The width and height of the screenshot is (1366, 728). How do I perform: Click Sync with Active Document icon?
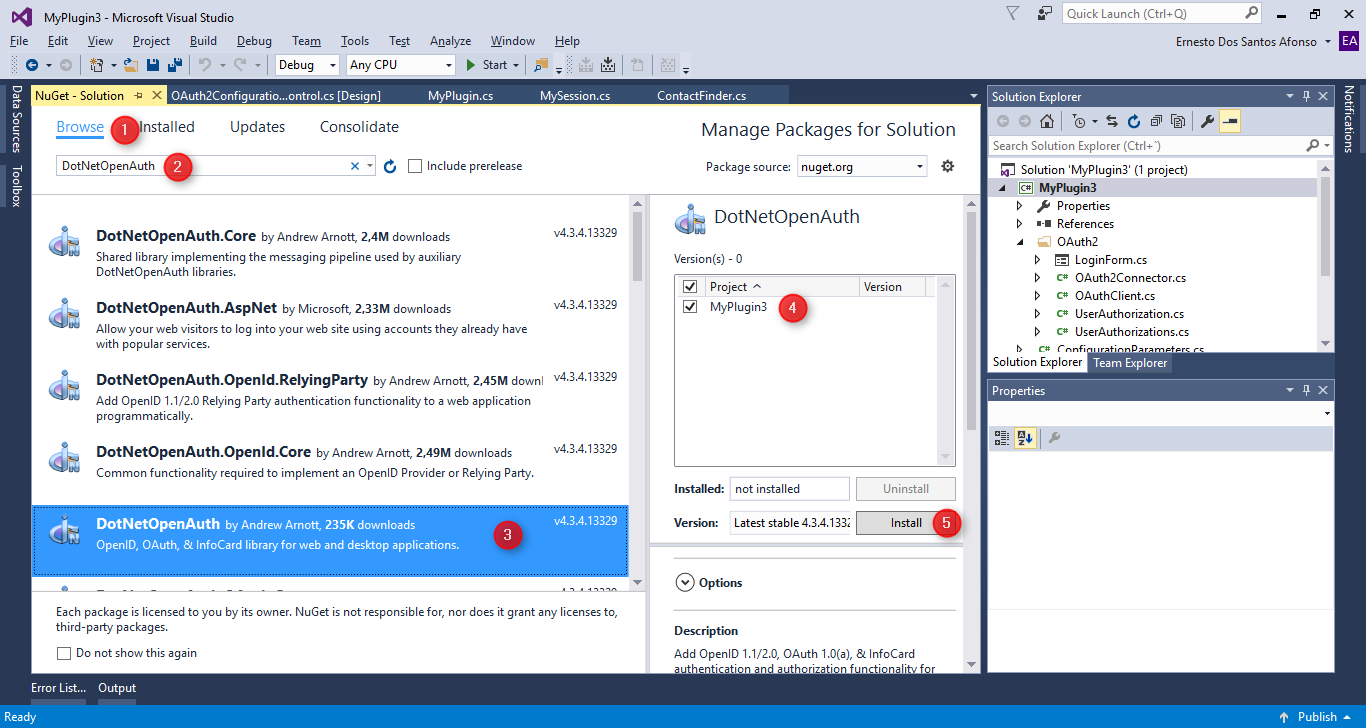[x=1112, y=121]
